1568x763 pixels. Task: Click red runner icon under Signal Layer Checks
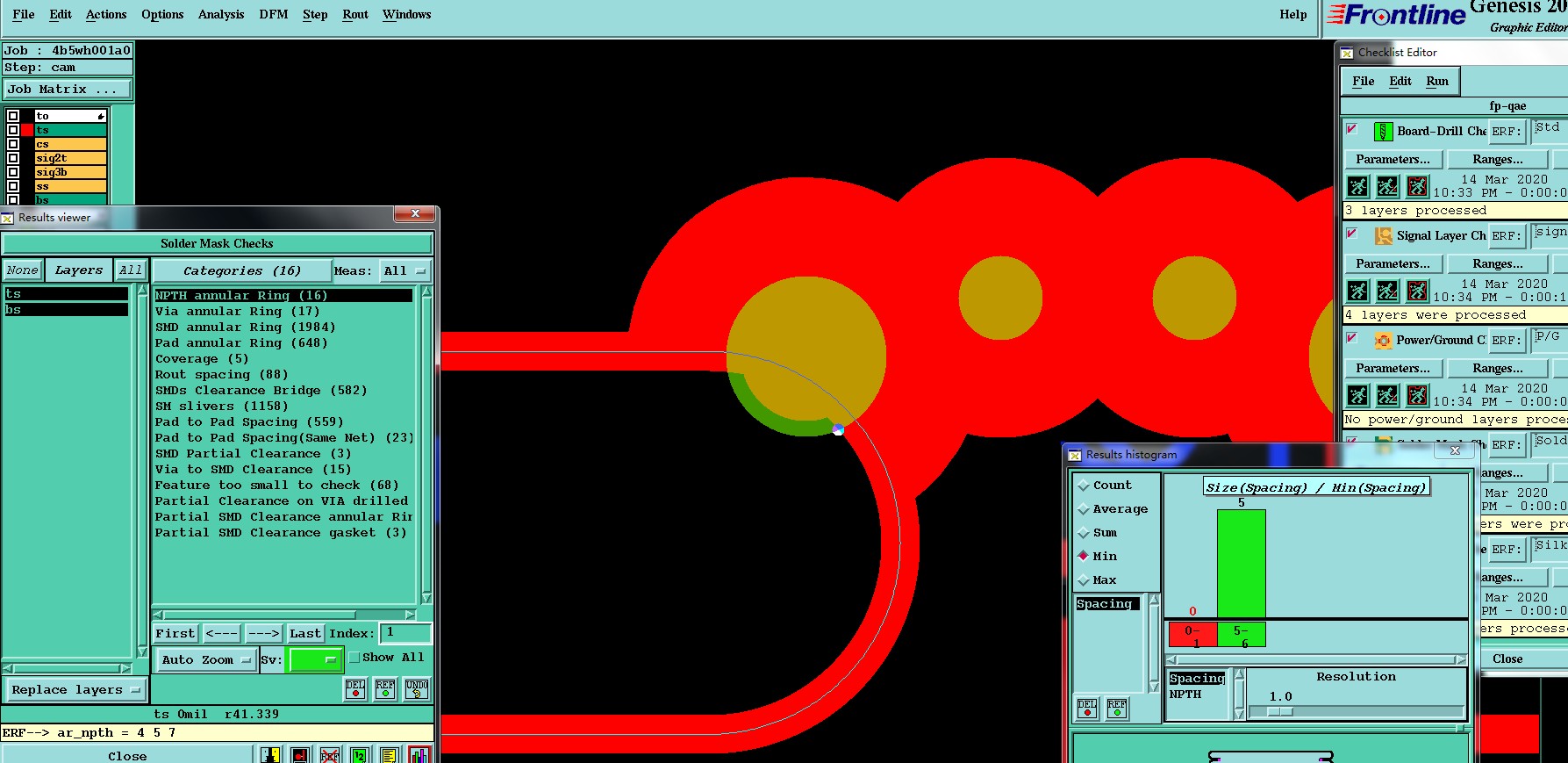click(1418, 291)
